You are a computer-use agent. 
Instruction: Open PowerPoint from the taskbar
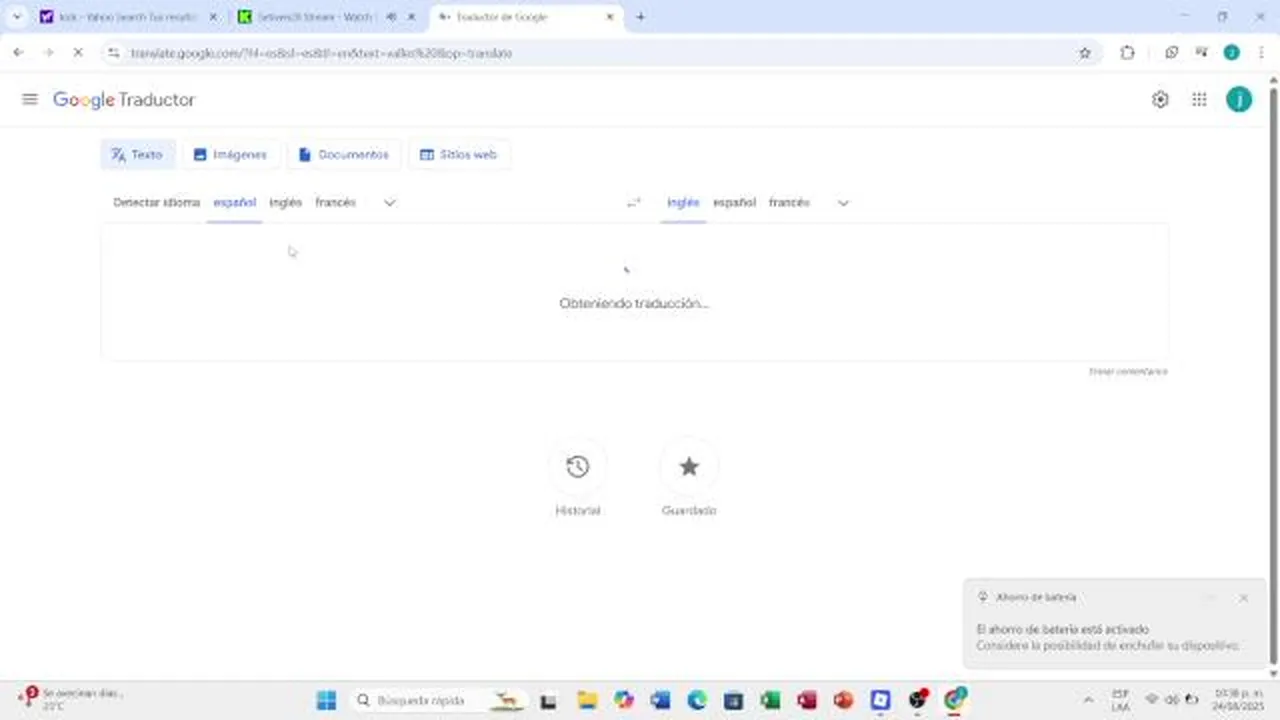[843, 700]
